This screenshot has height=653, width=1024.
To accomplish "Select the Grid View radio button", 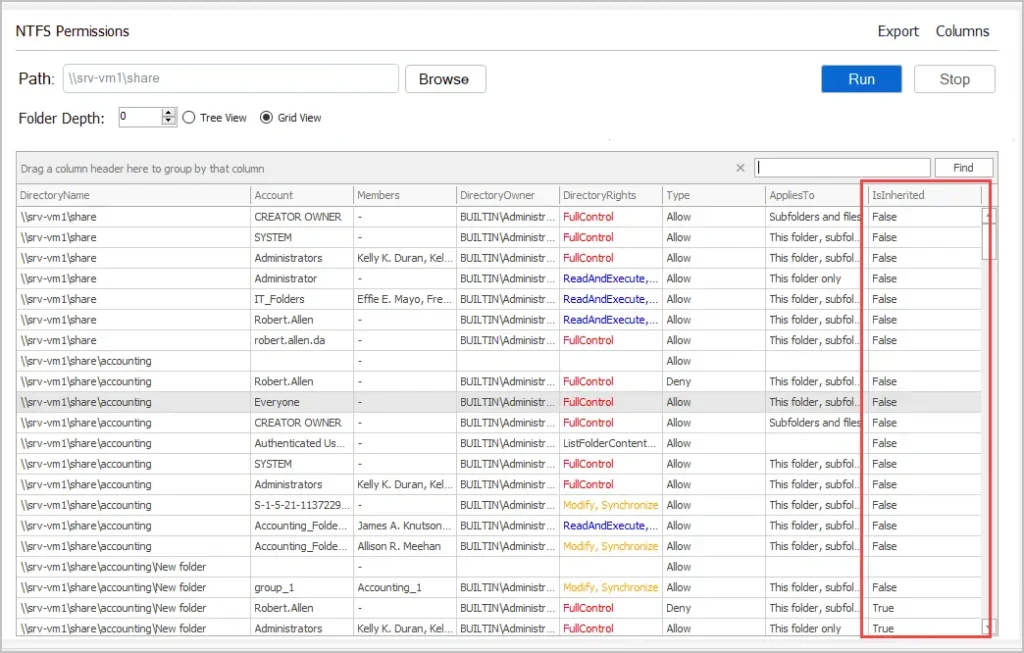I will click(266, 118).
